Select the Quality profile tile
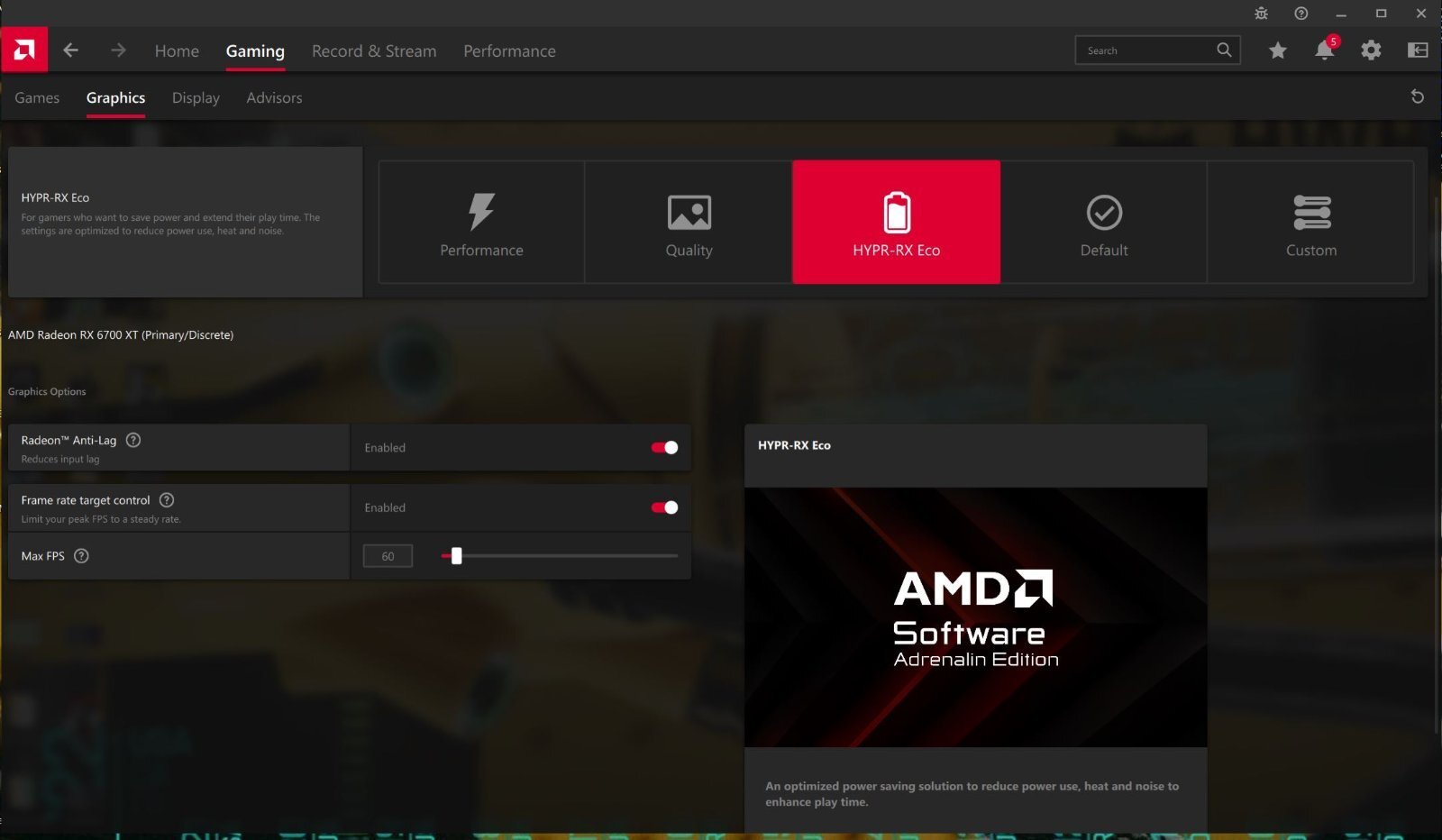 click(689, 222)
